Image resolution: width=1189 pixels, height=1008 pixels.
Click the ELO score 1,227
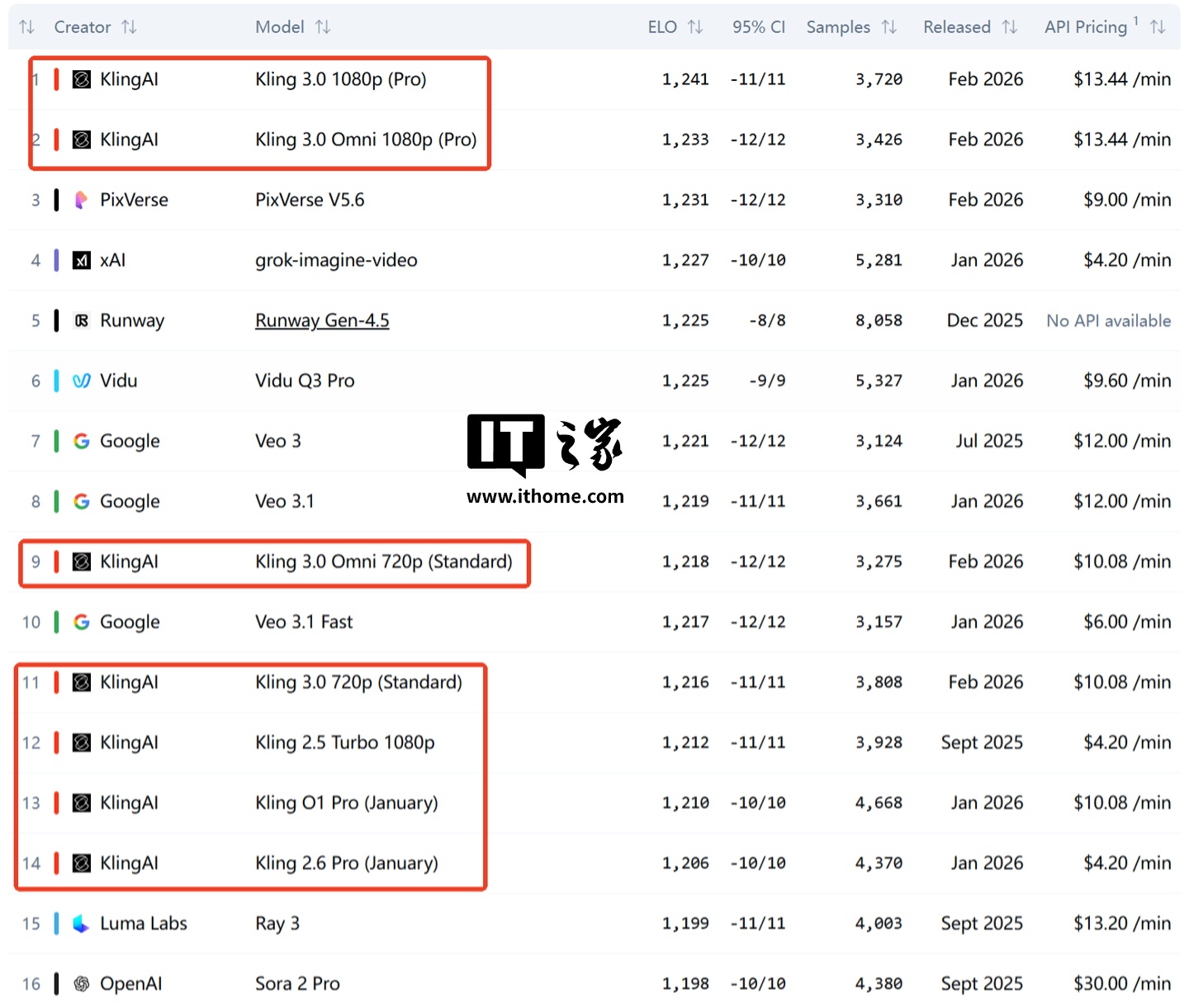[x=685, y=260]
